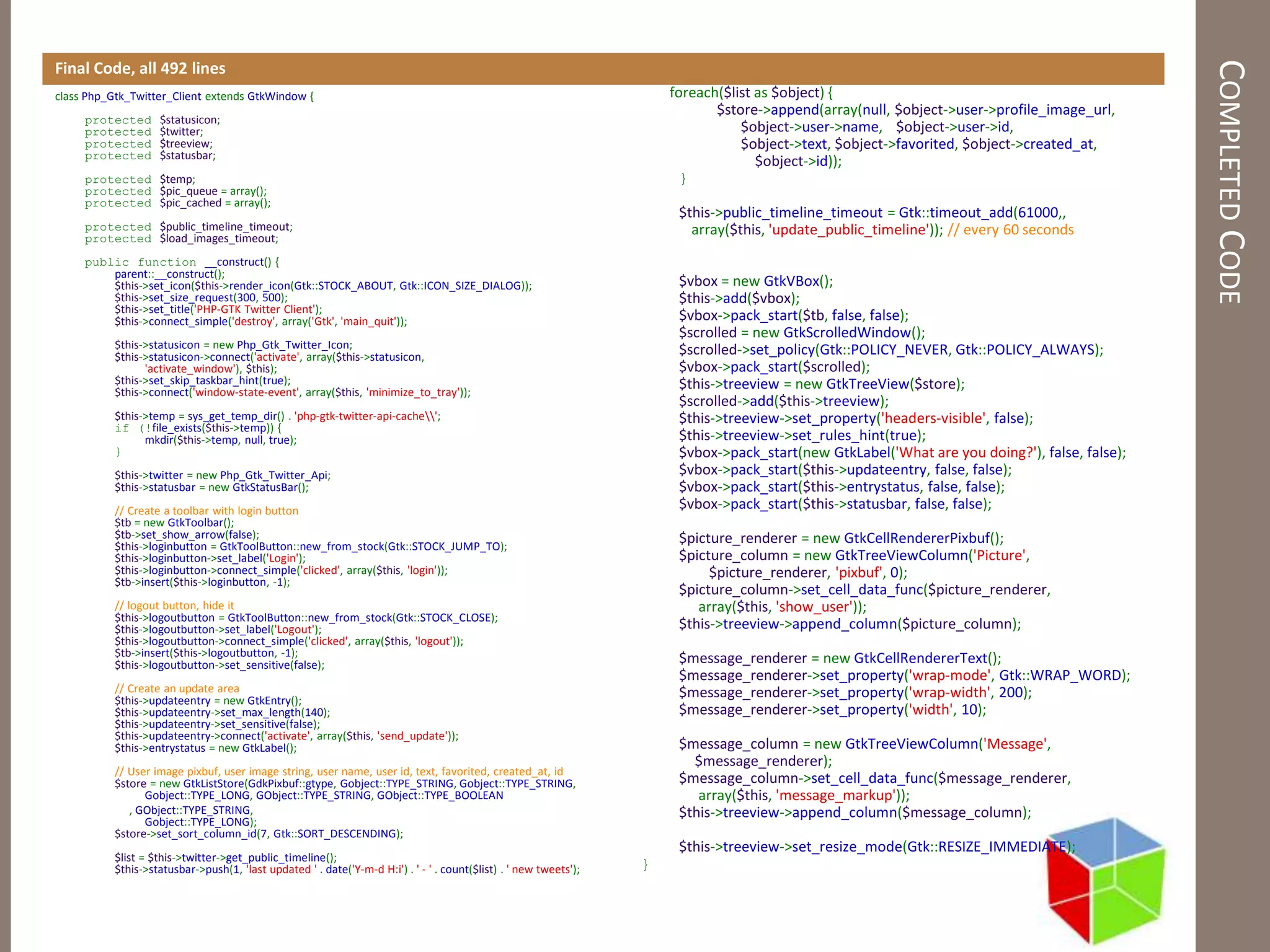Click the '$vbox = new GtkVBox();' line
Viewport: 1270px width, 952px height.
pyautogui.click(x=756, y=281)
